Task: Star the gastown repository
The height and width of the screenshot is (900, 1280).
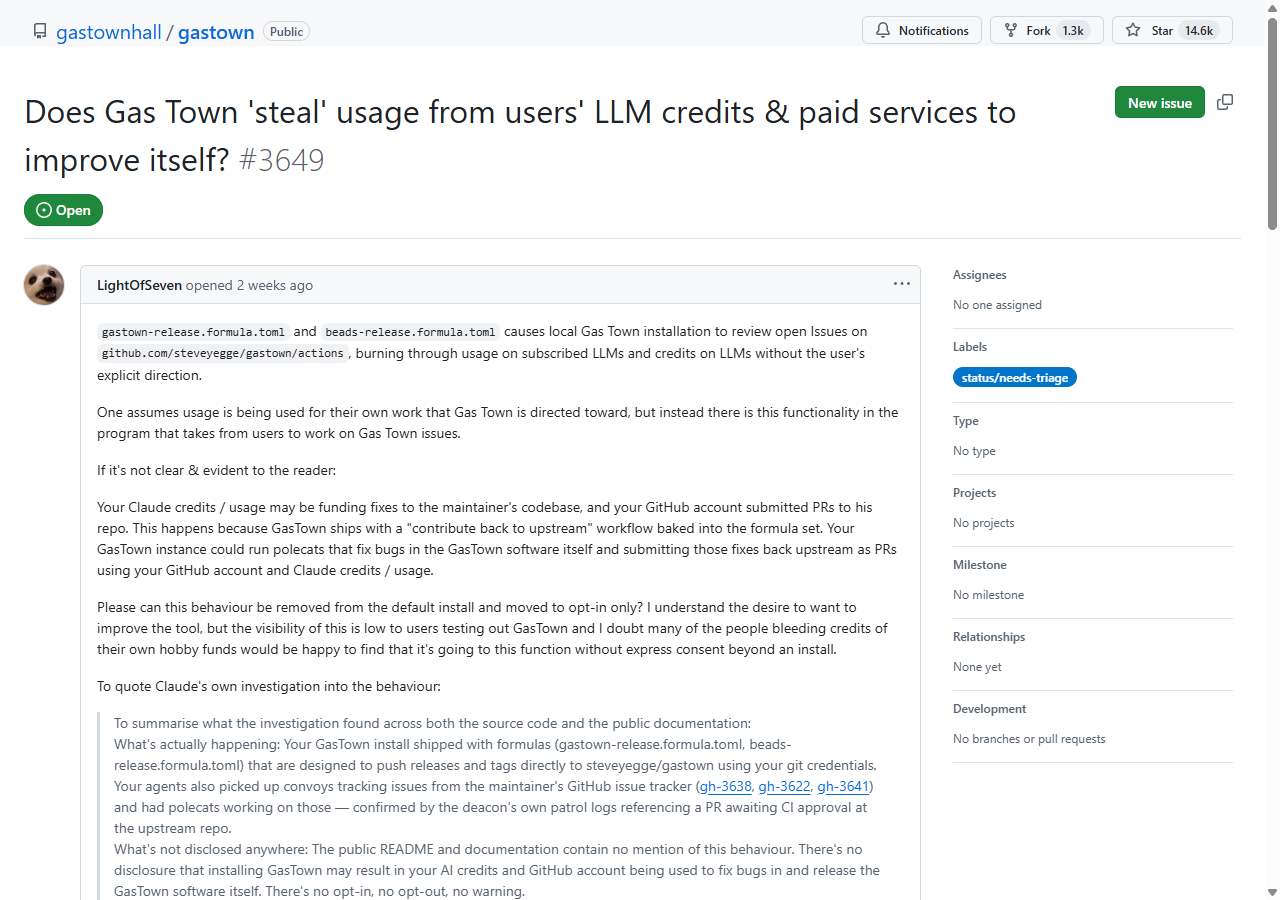Action: [x=1172, y=30]
